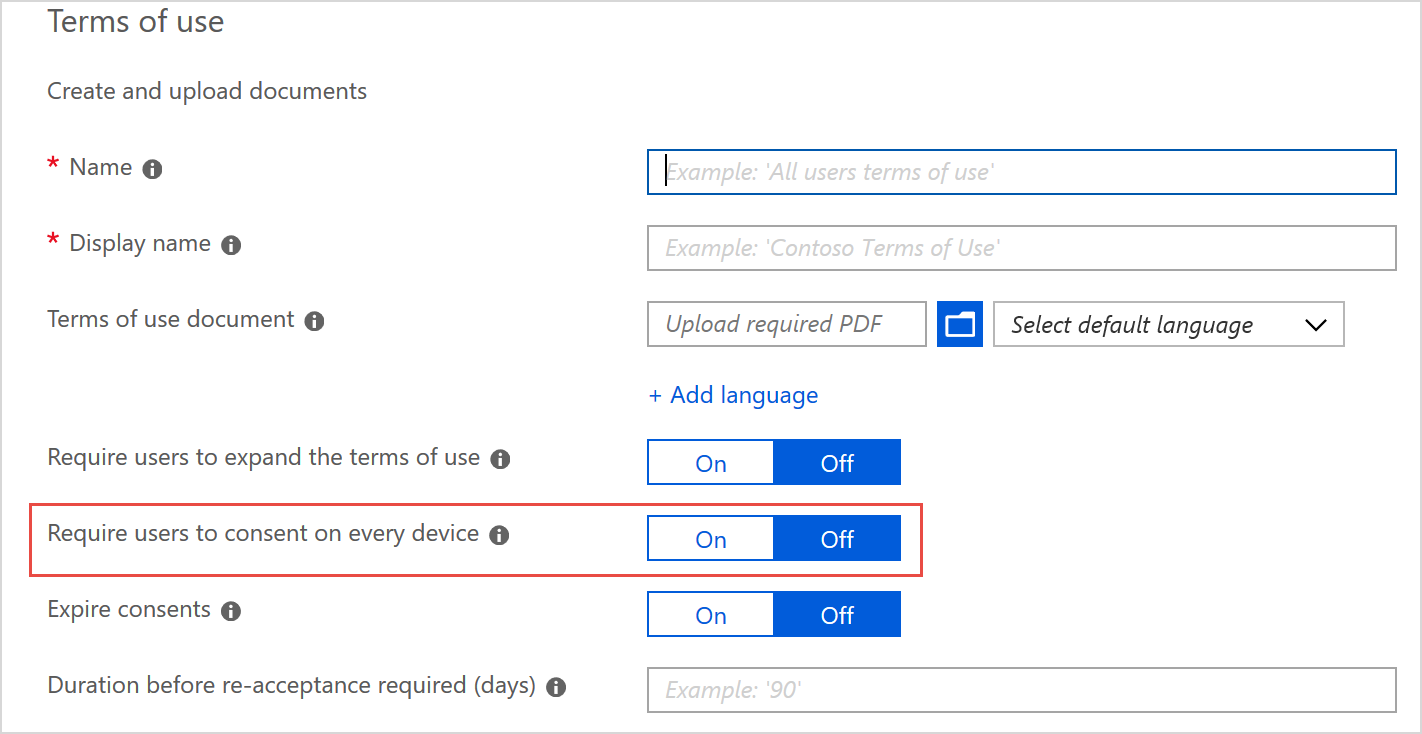Click the Display name input field
The height and width of the screenshot is (734, 1422).
point(1021,248)
